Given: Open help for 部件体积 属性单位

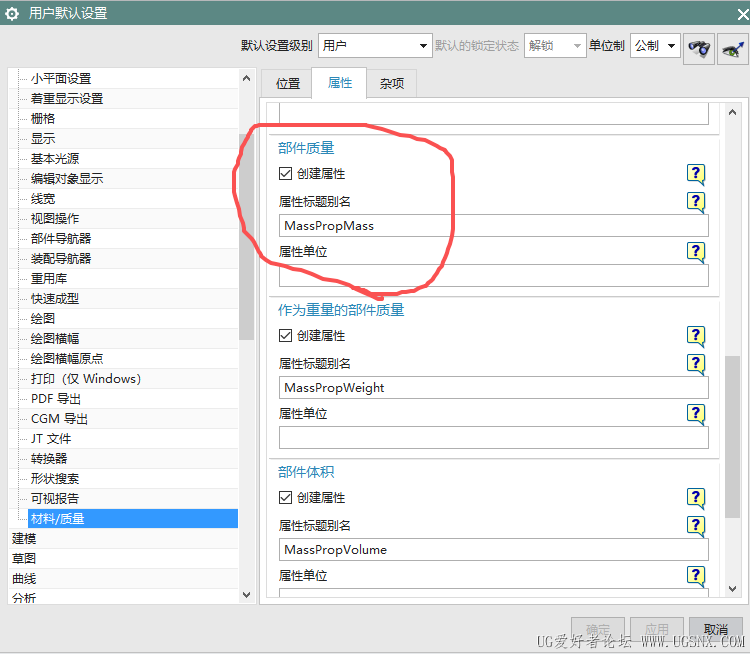Looking at the screenshot, I should pyautogui.click(x=696, y=576).
